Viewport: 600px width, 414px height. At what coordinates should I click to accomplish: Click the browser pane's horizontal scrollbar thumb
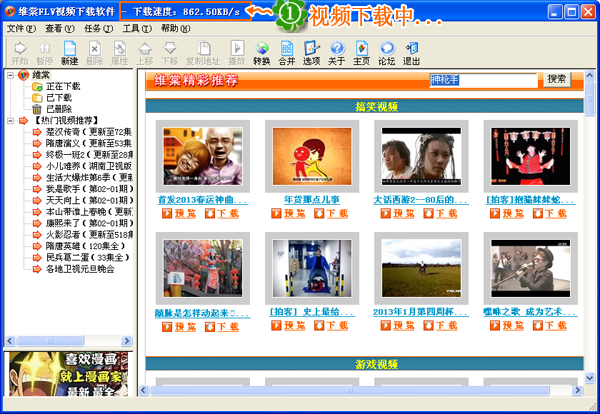click(350, 390)
